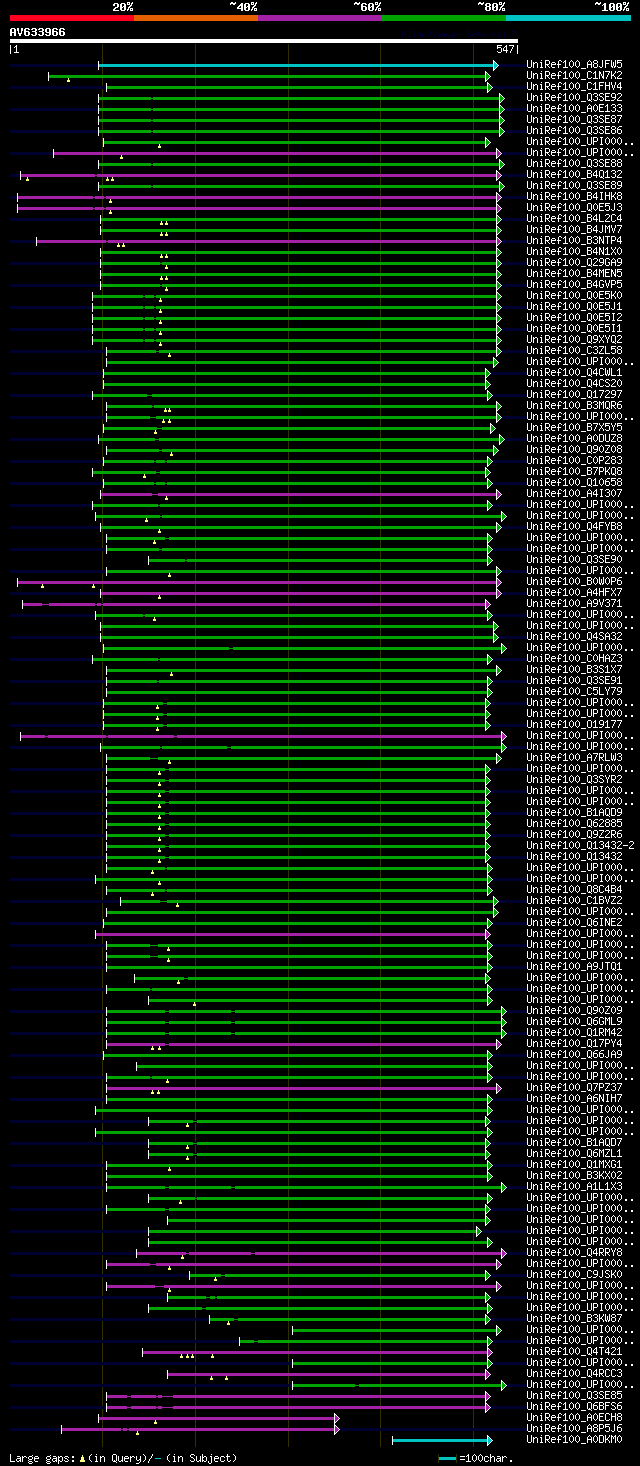Select the UniRef100_Q4SA32 label
The image size is (640, 1466).
(574, 637)
